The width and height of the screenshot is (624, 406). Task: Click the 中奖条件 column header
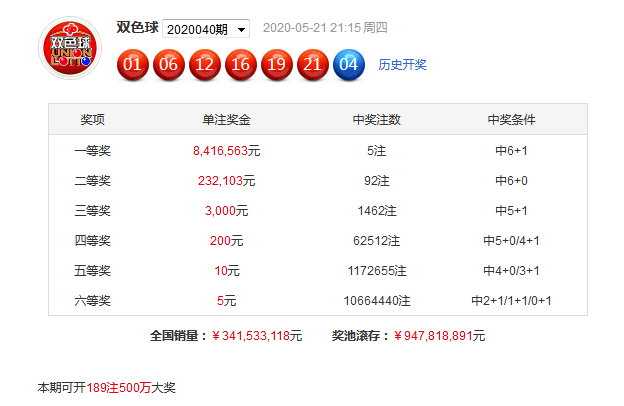[511, 119]
